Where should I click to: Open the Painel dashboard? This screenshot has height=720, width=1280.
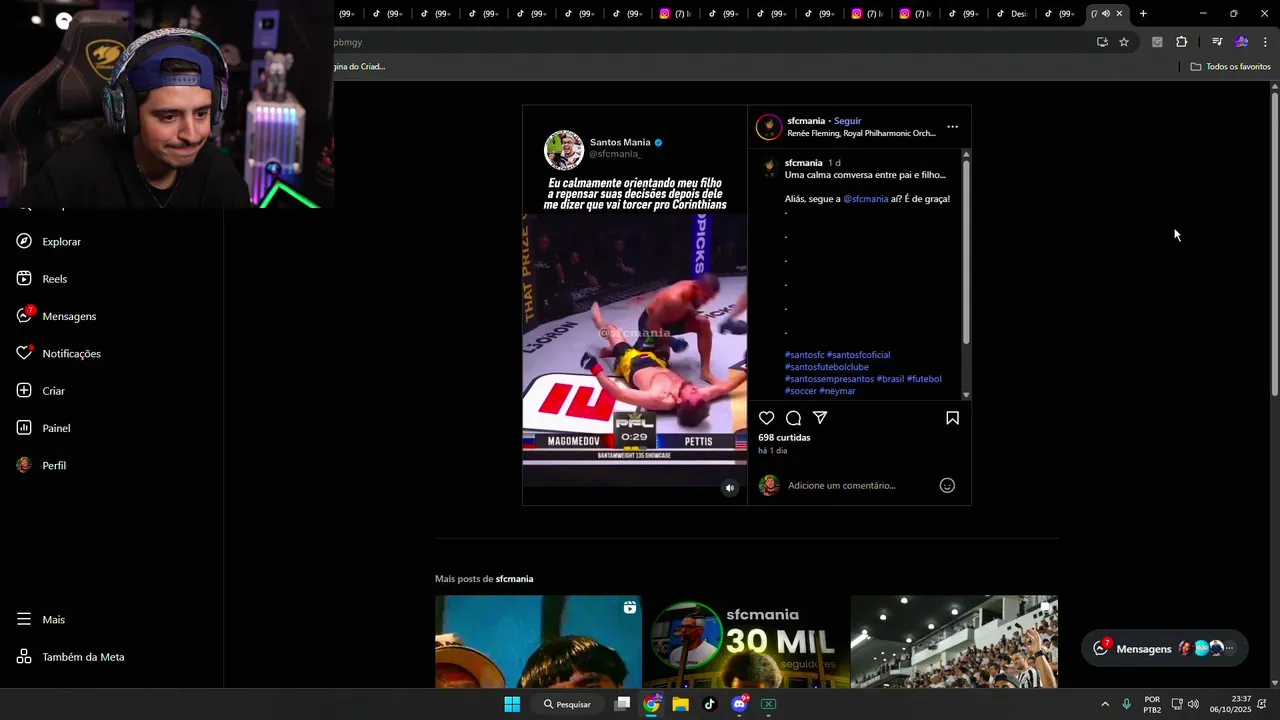43,428
